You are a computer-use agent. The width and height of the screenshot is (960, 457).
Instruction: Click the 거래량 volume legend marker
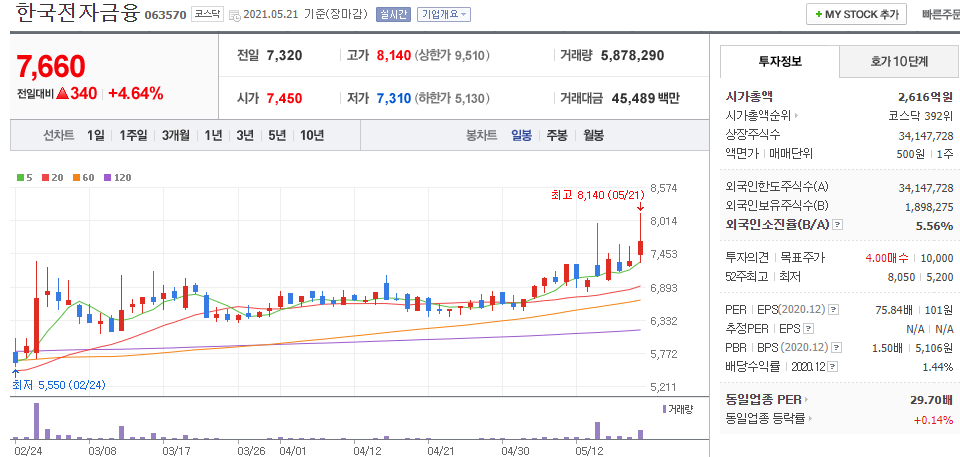tap(677, 409)
